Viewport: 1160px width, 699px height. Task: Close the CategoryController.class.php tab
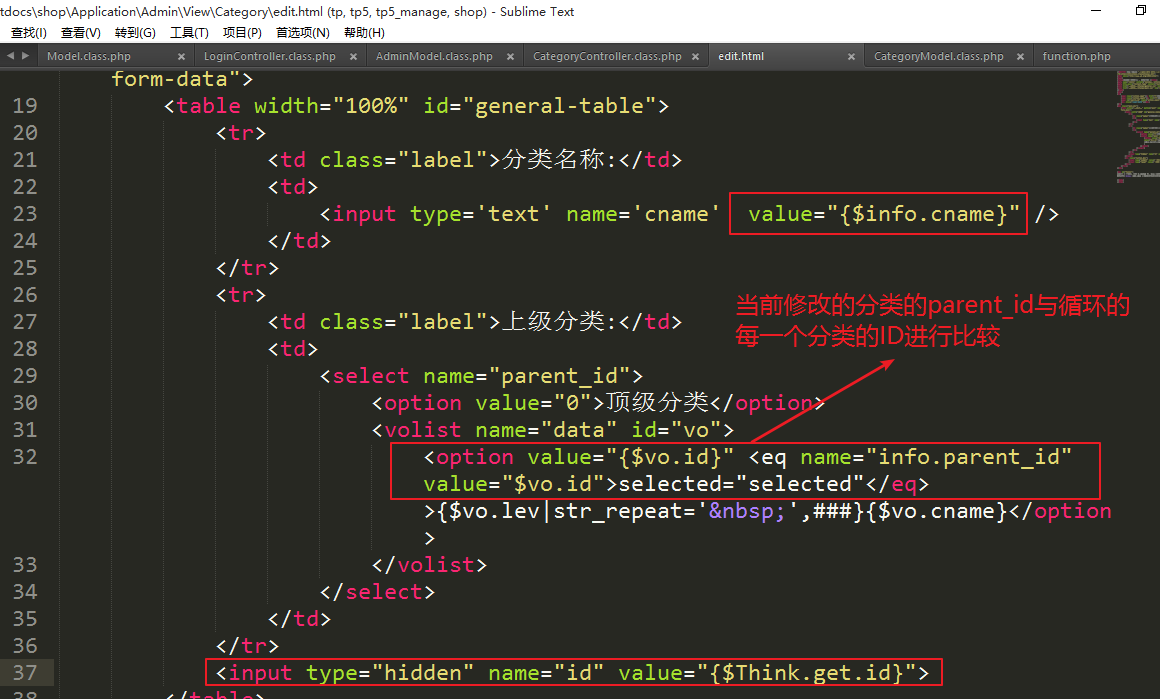point(696,57)
